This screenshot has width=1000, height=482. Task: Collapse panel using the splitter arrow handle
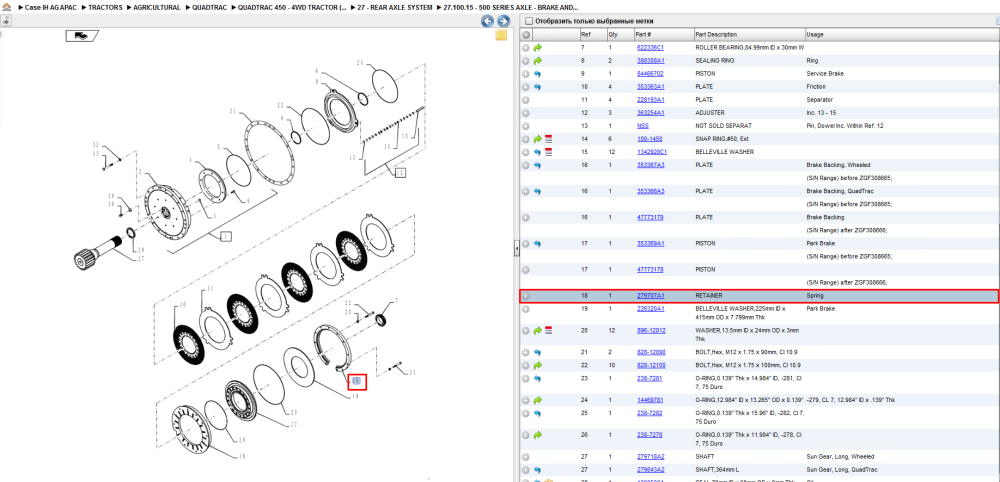[x=516, y=249]
